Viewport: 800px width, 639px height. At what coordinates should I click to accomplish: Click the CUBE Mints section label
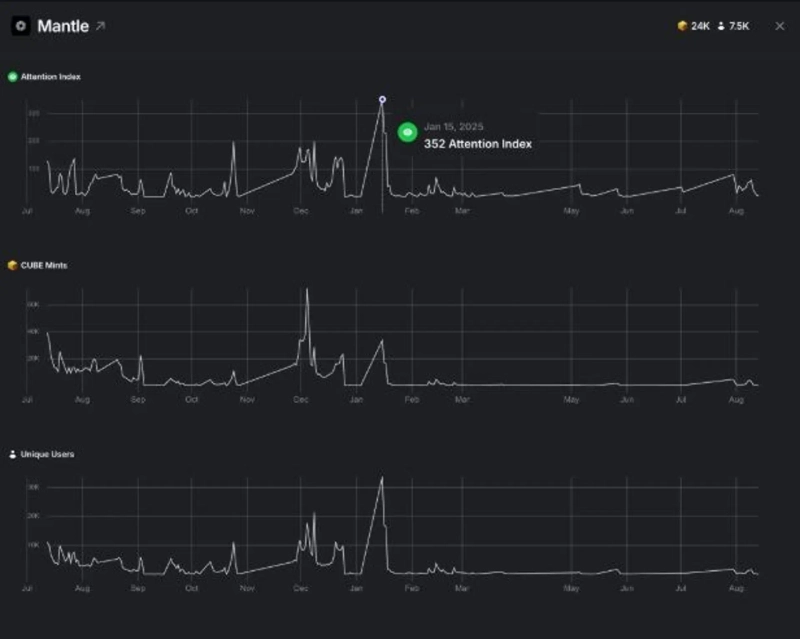coord(44,265)
